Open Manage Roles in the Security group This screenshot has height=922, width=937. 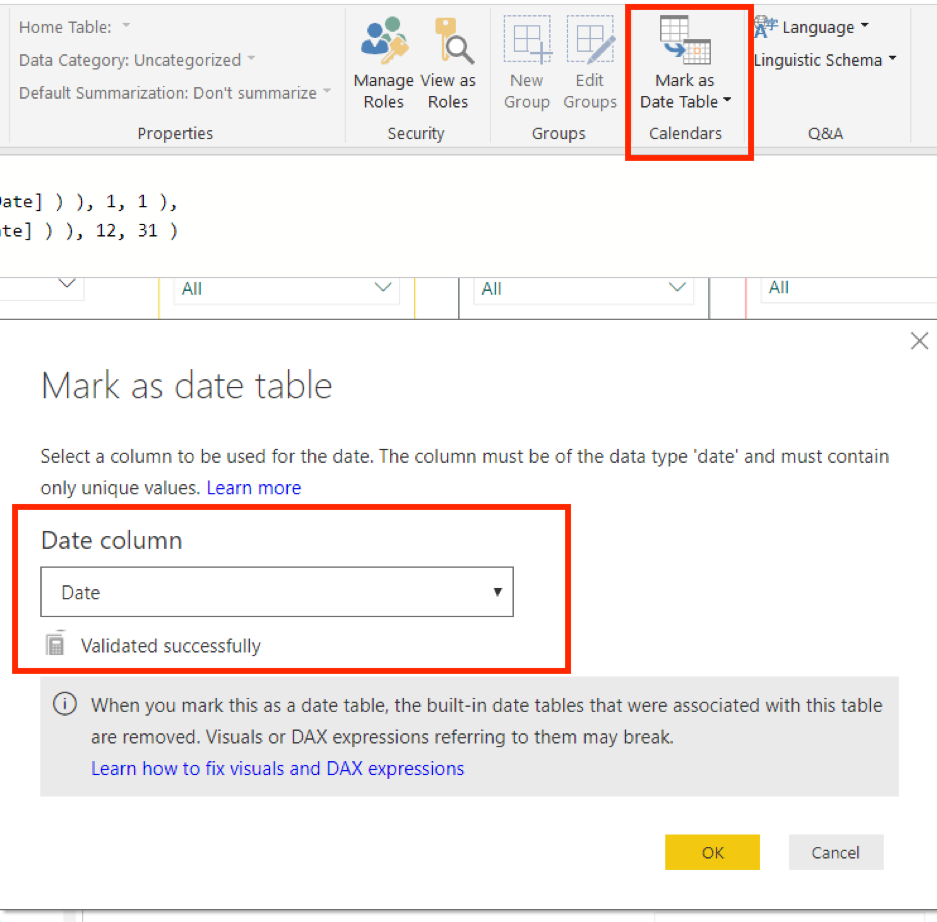coord(384,60)
